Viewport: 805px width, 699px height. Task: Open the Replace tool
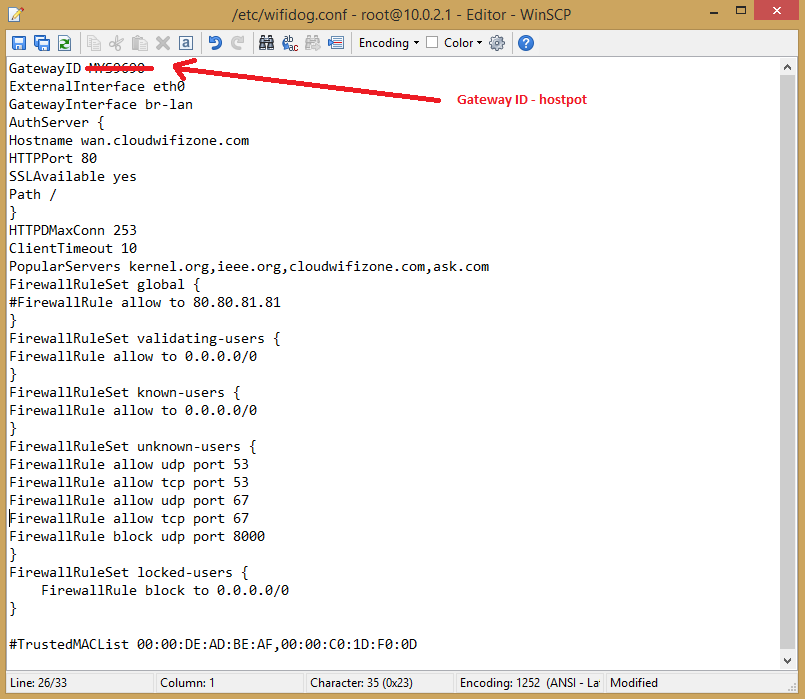(x=290, y=43)
